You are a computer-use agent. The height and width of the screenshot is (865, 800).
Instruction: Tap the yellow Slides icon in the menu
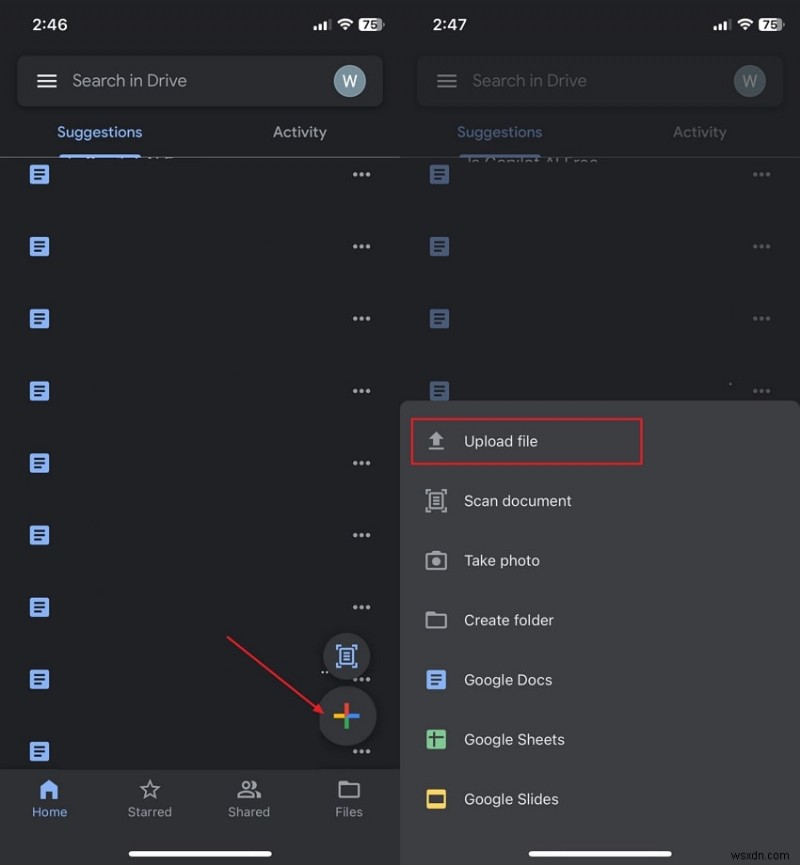coord(436,799)
